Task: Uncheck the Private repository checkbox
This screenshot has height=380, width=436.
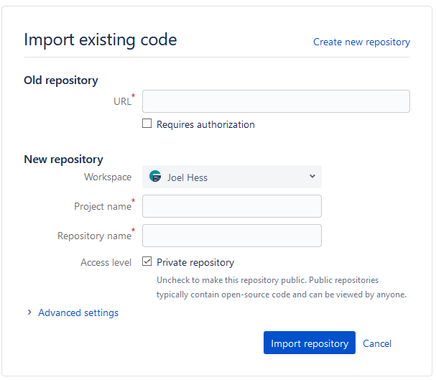Action: pos(147,261)
